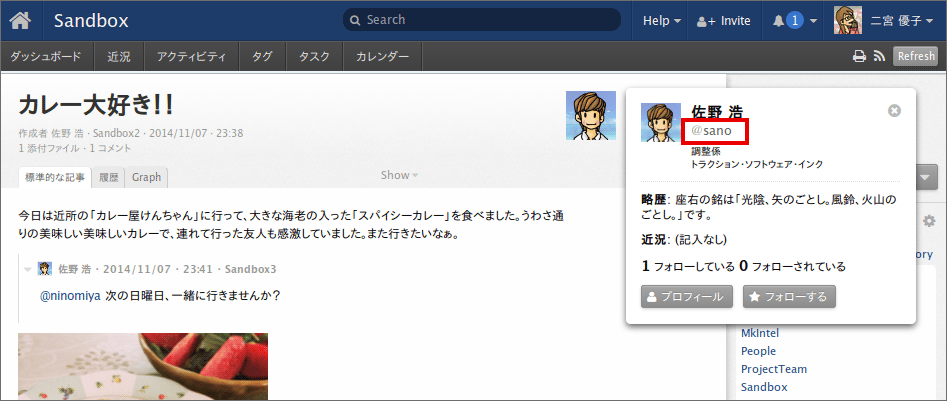The image size is (947, 401).
Task: Click the @sano username text
Action: 711,130
